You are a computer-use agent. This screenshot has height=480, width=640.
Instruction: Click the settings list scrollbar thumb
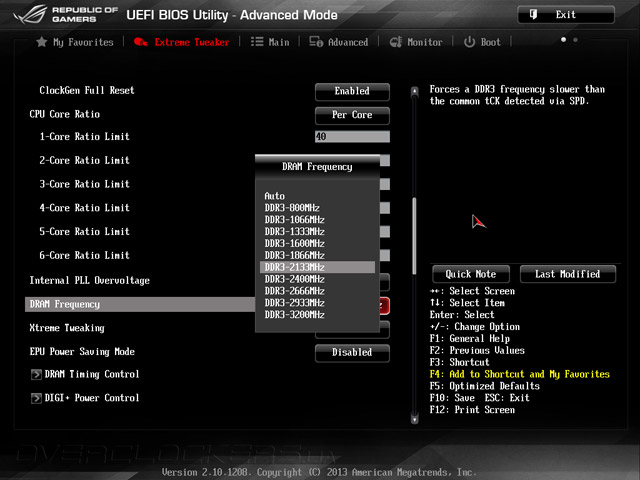click(x=414, y=236)
